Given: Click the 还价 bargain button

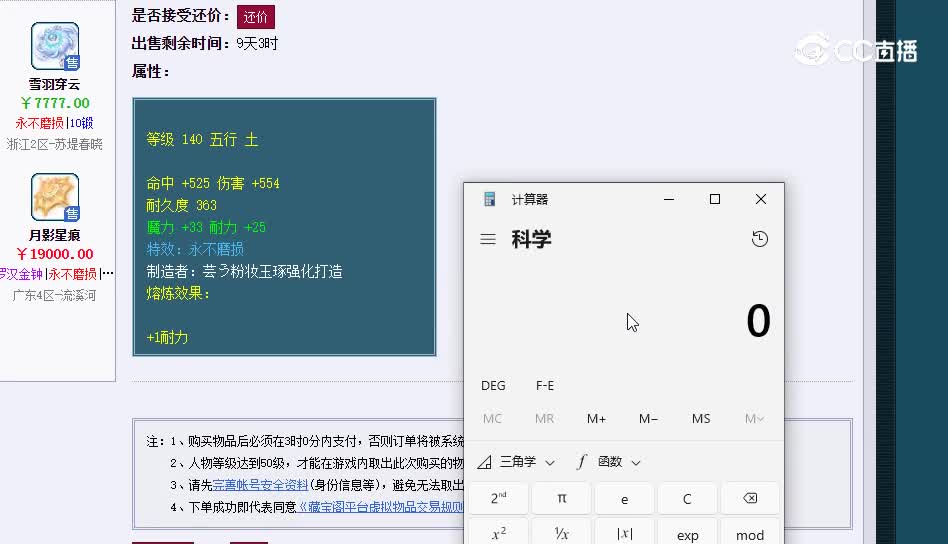Looking at the screenshot, I should tap(255, 17).
